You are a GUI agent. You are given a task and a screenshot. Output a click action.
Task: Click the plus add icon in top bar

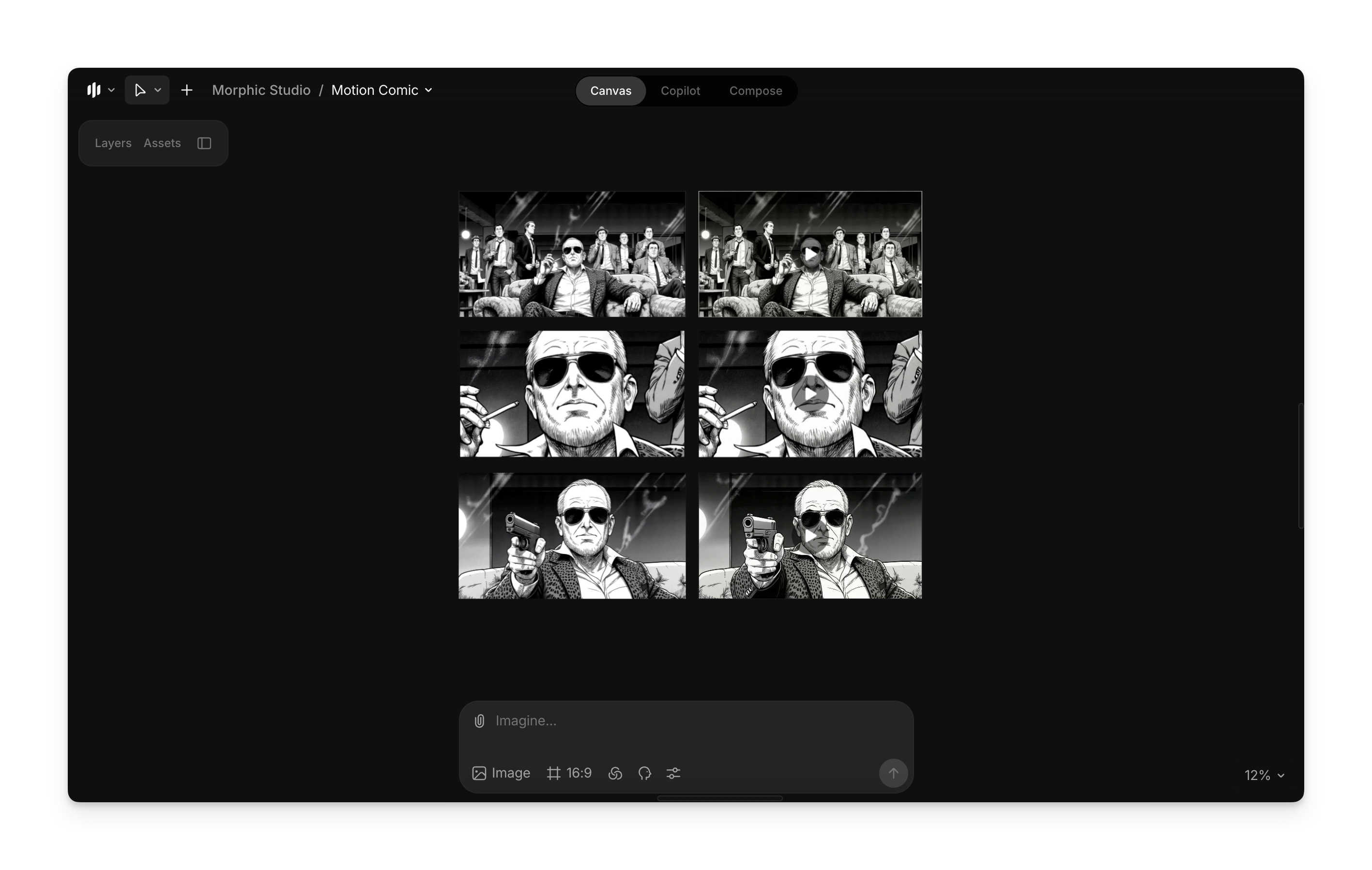pos(187,90)
